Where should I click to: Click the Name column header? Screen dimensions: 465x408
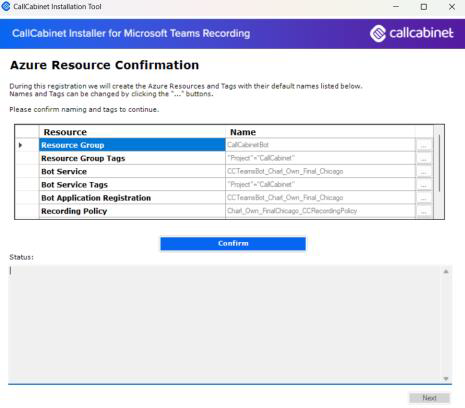click(x=320, y=132)
